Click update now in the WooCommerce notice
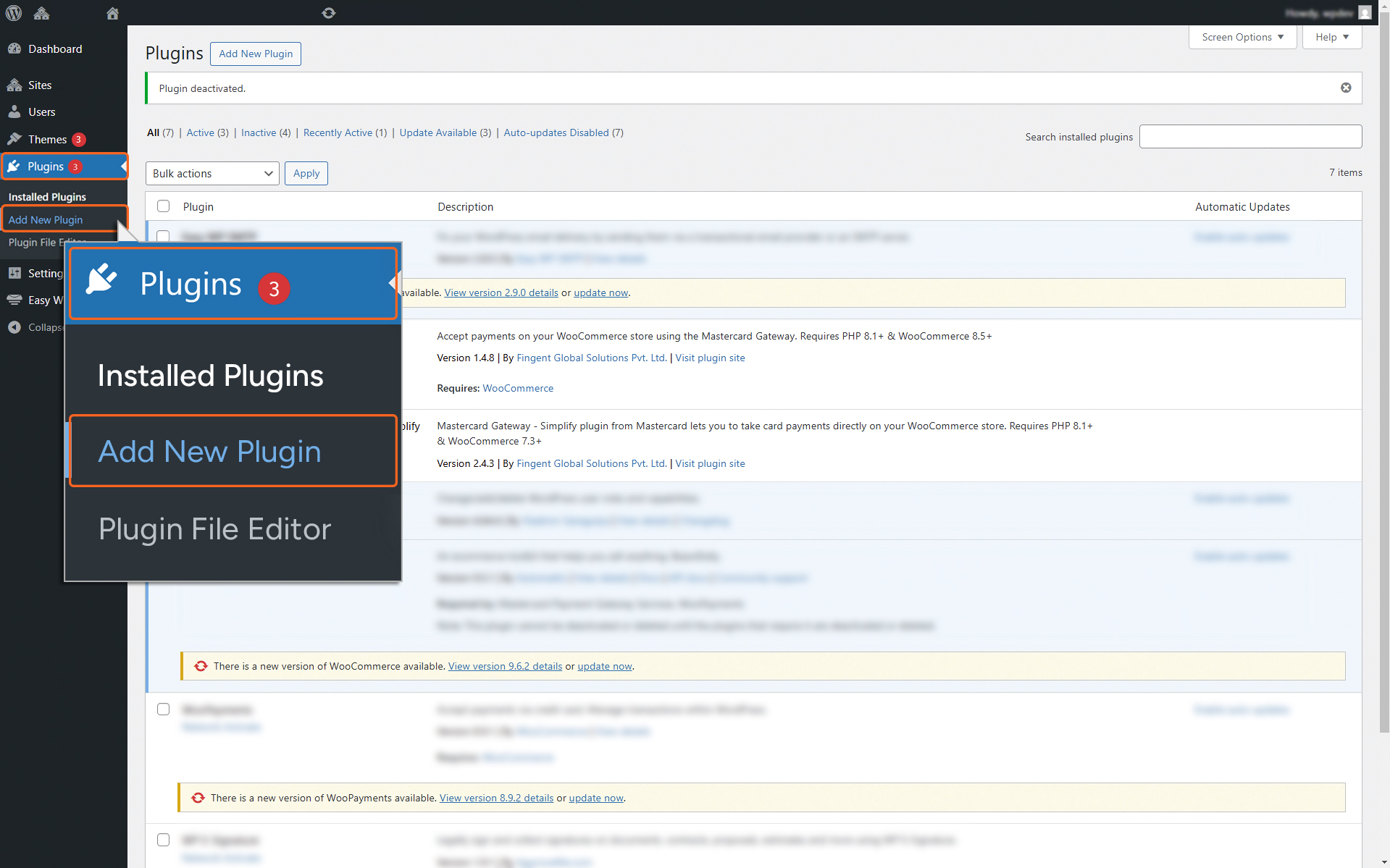1390x868 pixels. pos(604,666)
